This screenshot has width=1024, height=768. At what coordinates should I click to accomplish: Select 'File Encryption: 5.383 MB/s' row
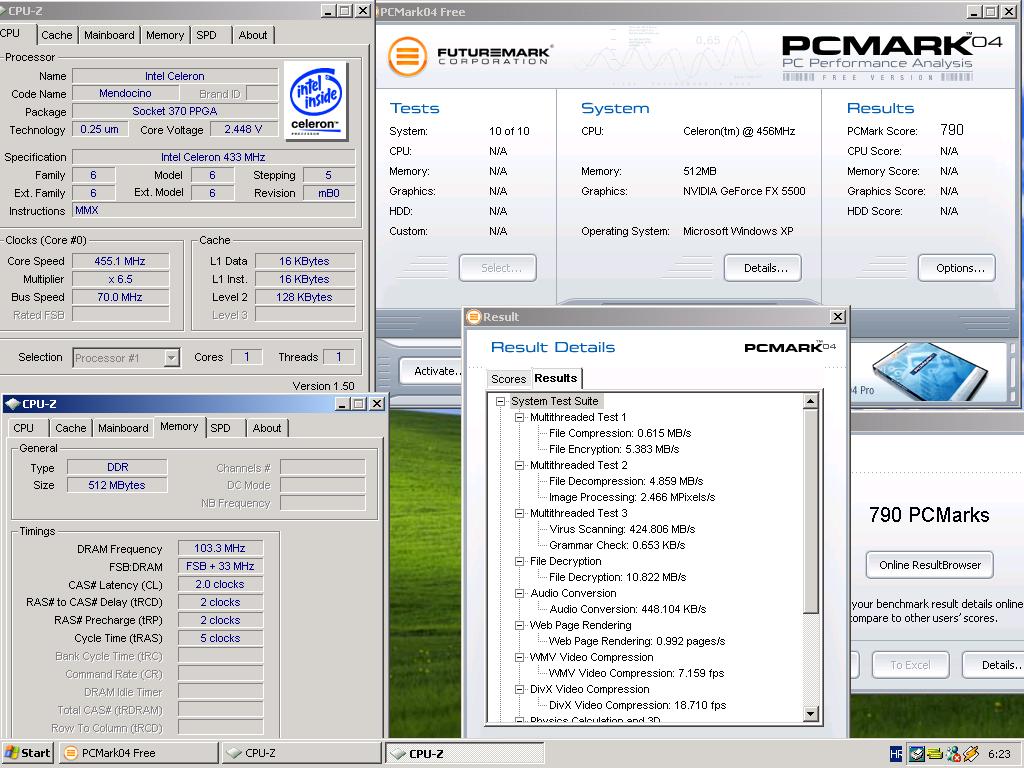point(614,449)
